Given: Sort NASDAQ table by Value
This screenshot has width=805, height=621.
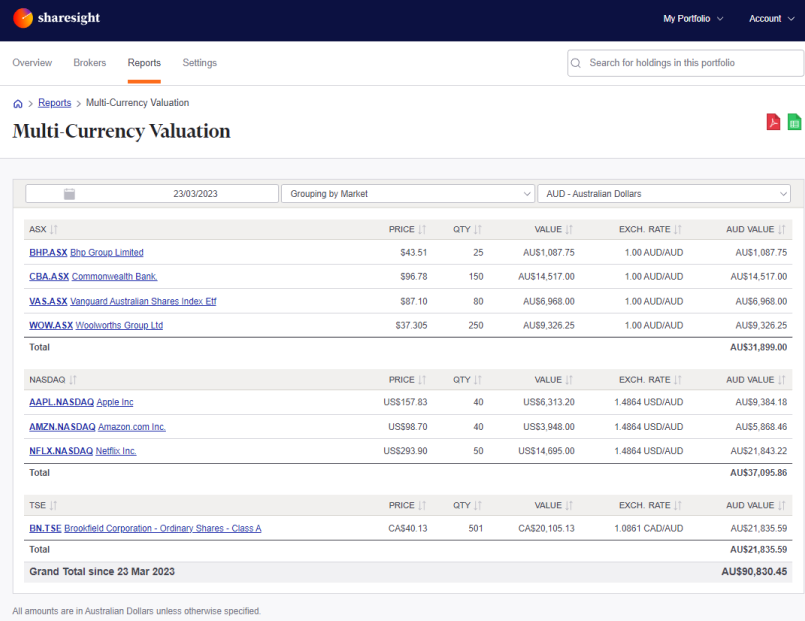Looking at the screenshot, I should click(569, 380).
